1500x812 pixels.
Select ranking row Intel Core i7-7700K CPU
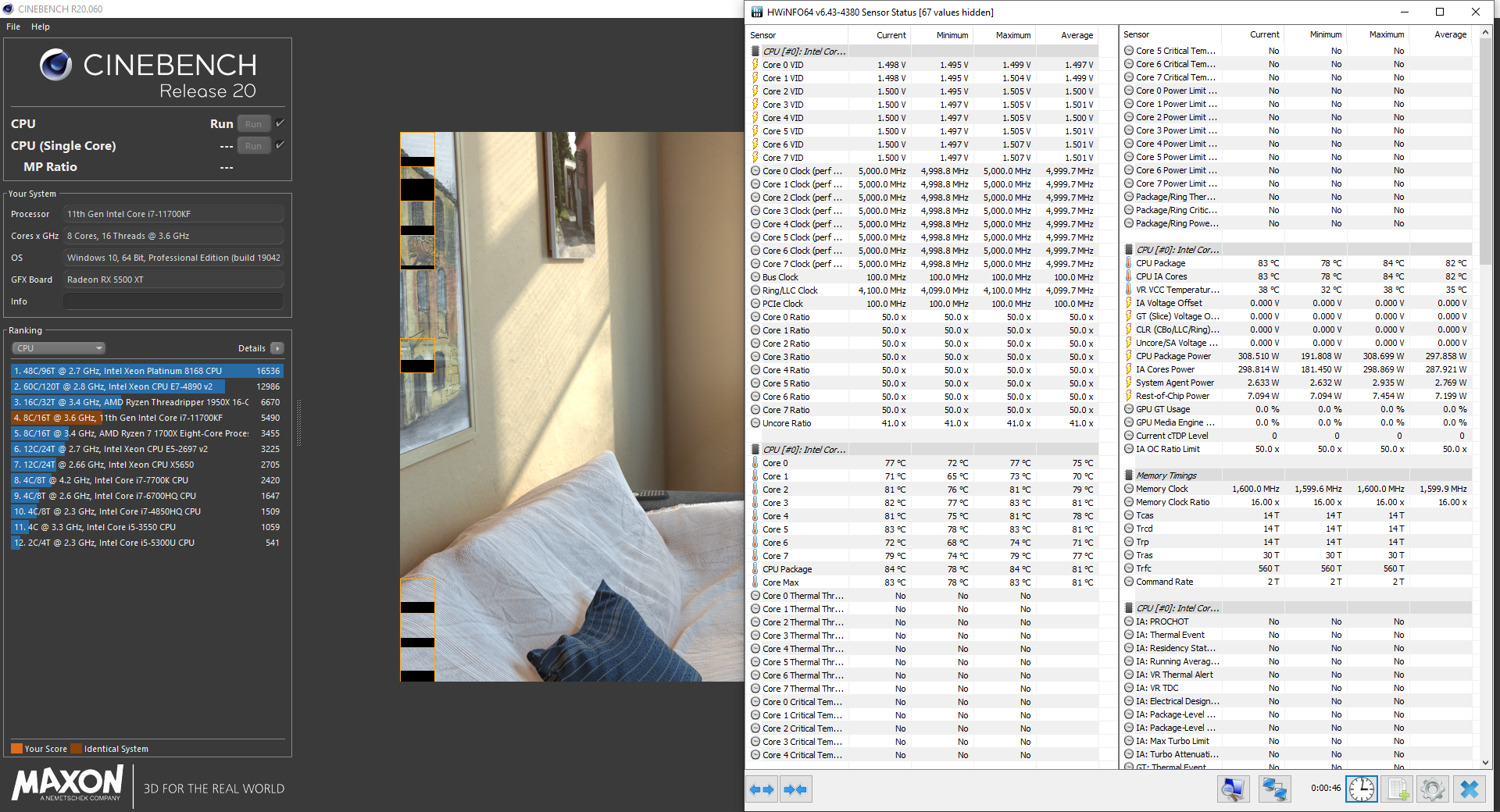147,480
